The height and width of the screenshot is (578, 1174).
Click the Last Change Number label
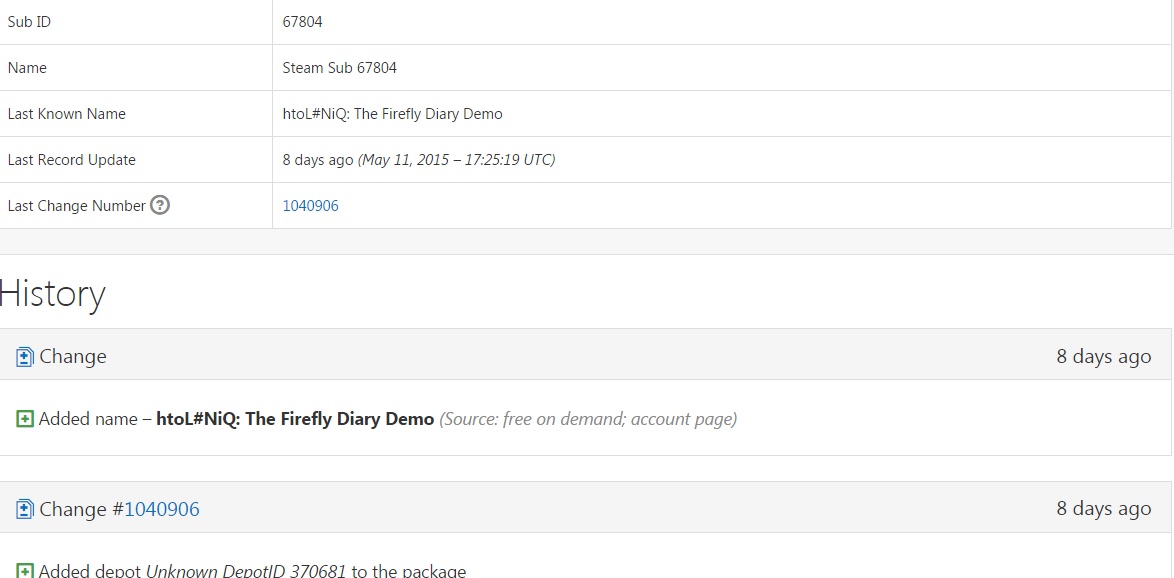click(76, 206)
